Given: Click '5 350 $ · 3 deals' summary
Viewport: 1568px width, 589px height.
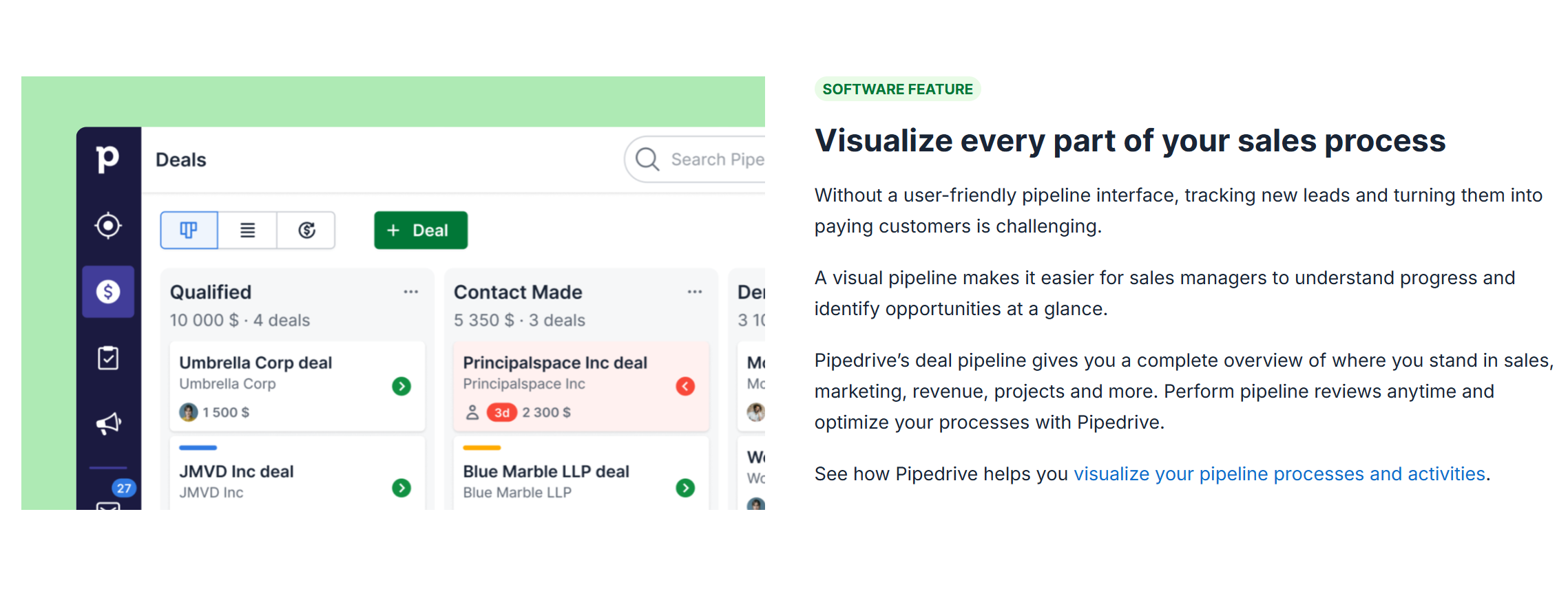Looking at the screenshot, I should click(x=519, y=320).
